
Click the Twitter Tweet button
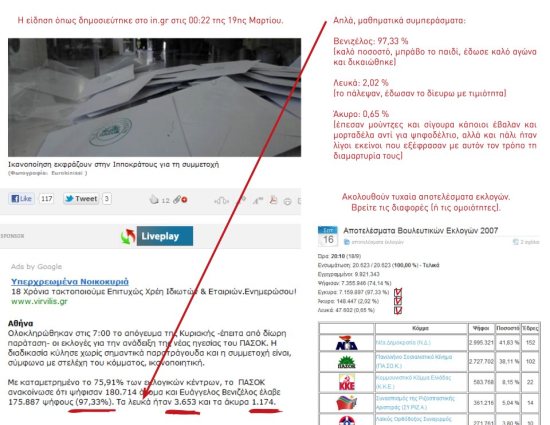coord(81,199)
